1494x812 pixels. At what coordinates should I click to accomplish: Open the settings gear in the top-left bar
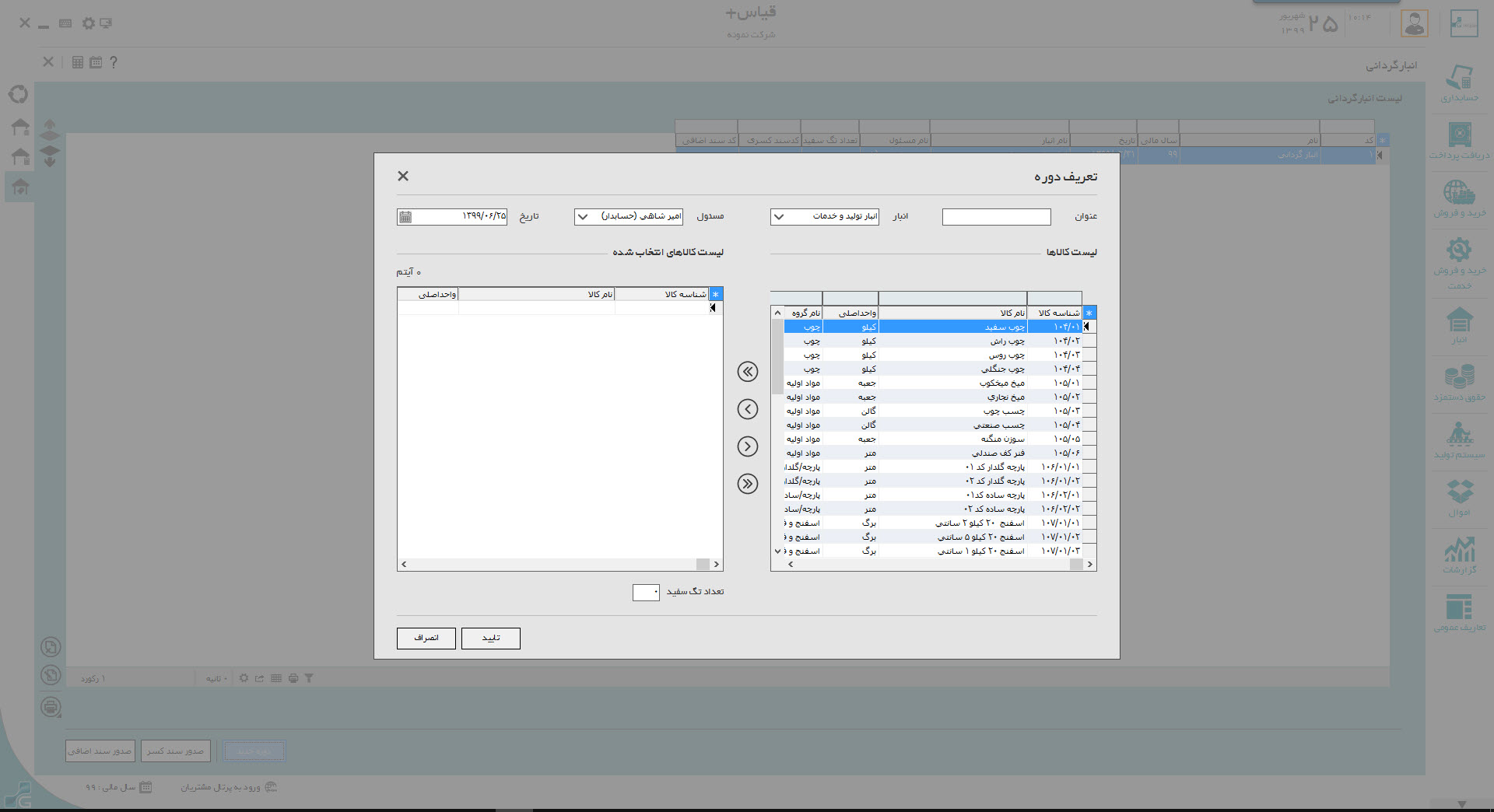[88, 23]
